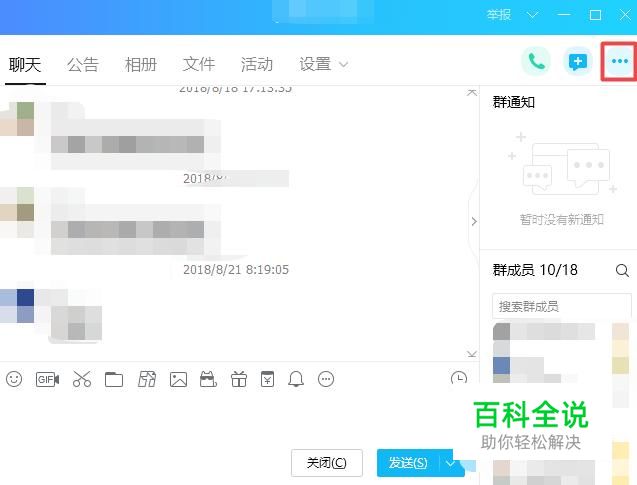Viewport: 637px width, 485px height.
Task: Insert a picture with image icon
Action: (178, 379)
